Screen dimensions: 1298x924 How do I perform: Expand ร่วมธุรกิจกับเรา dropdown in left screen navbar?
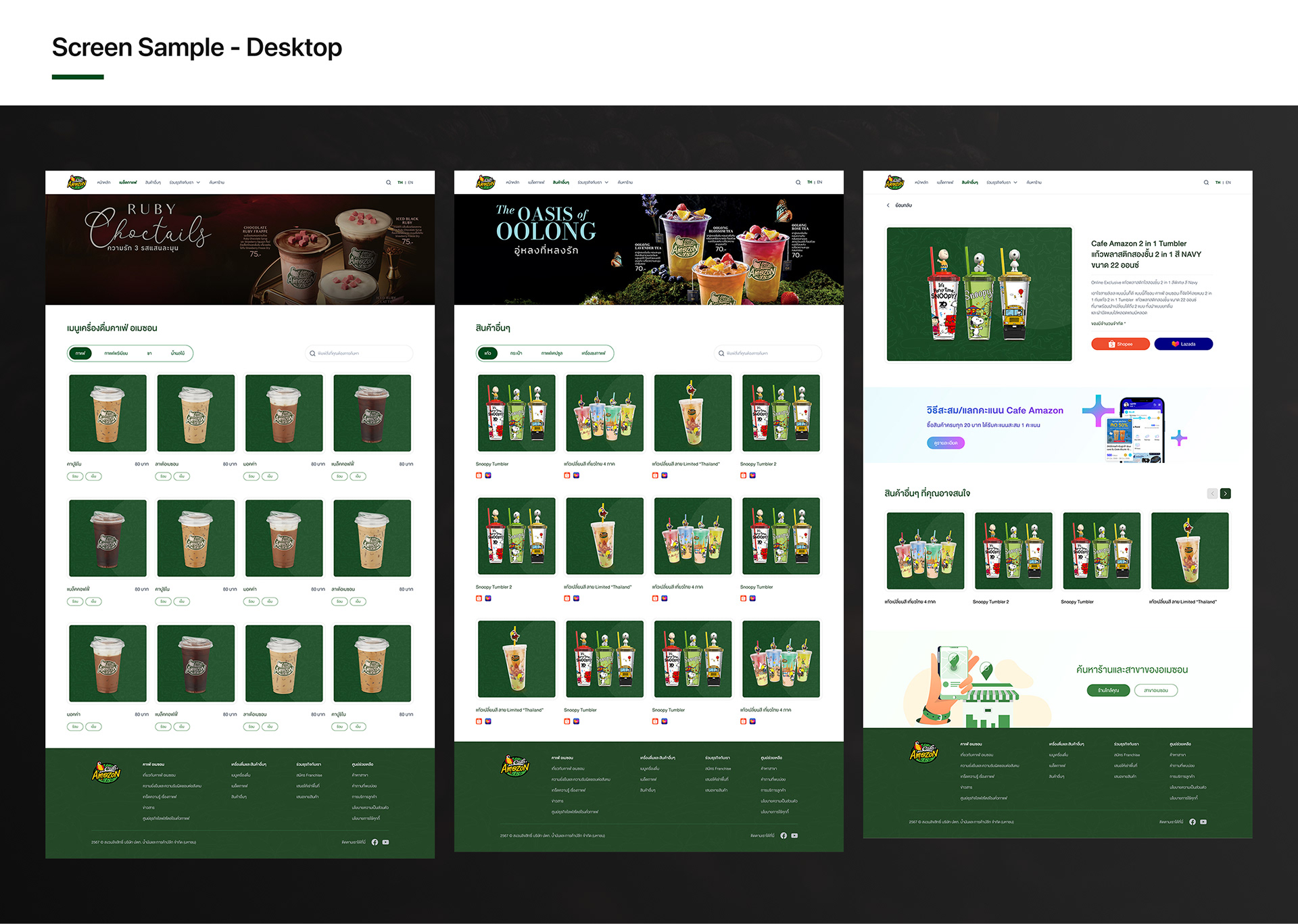click(x=185, y=183)
